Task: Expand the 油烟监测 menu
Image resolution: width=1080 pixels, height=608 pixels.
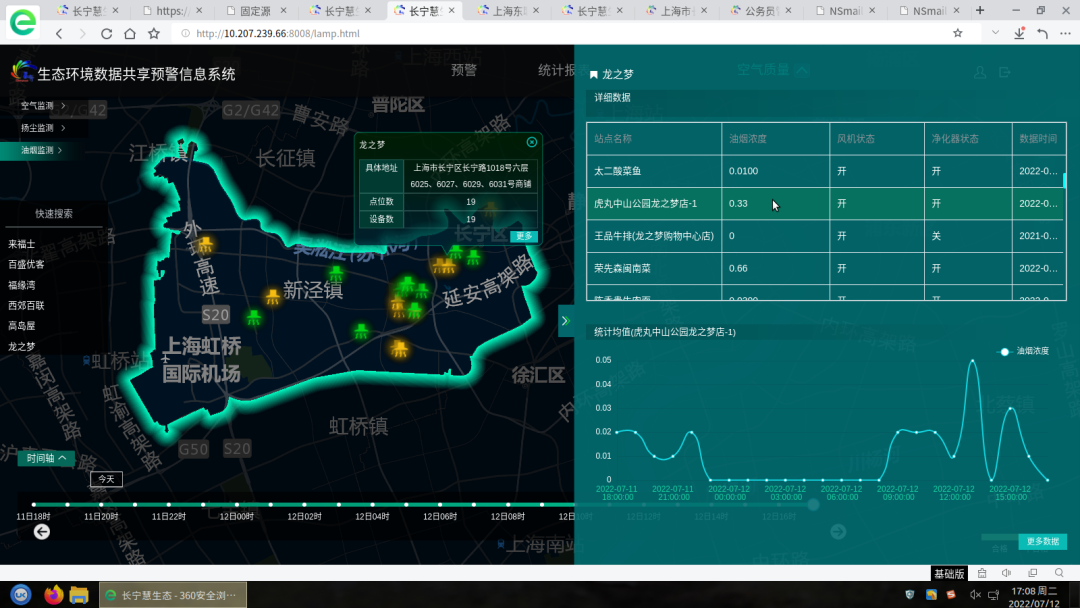Action: pyautogui.click(x=41, y=150)
